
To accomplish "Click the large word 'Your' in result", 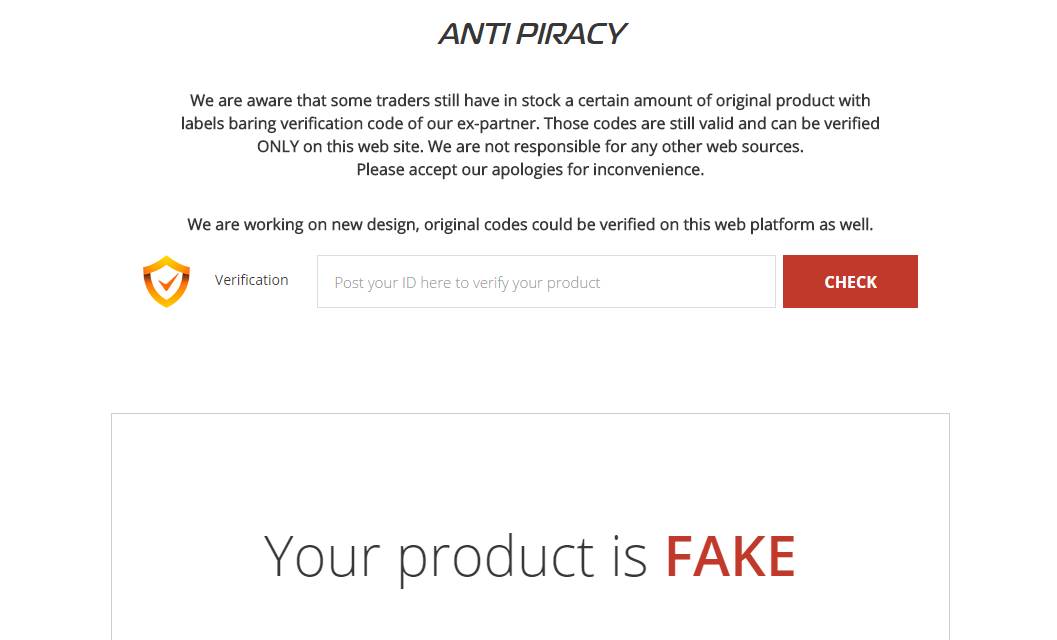I will pyautogui.click(x=322, y=556).
